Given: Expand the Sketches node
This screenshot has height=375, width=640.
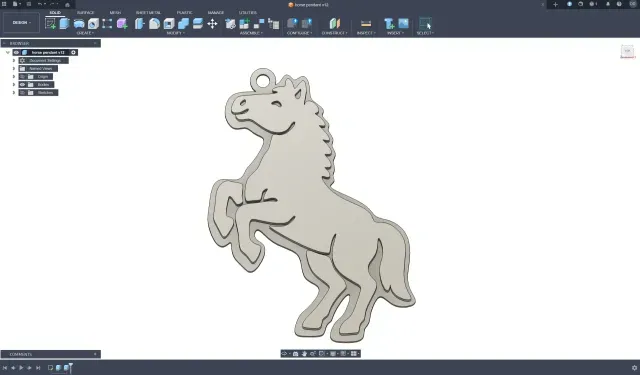Looking at the screenshot, I should [x=14, y=93].
